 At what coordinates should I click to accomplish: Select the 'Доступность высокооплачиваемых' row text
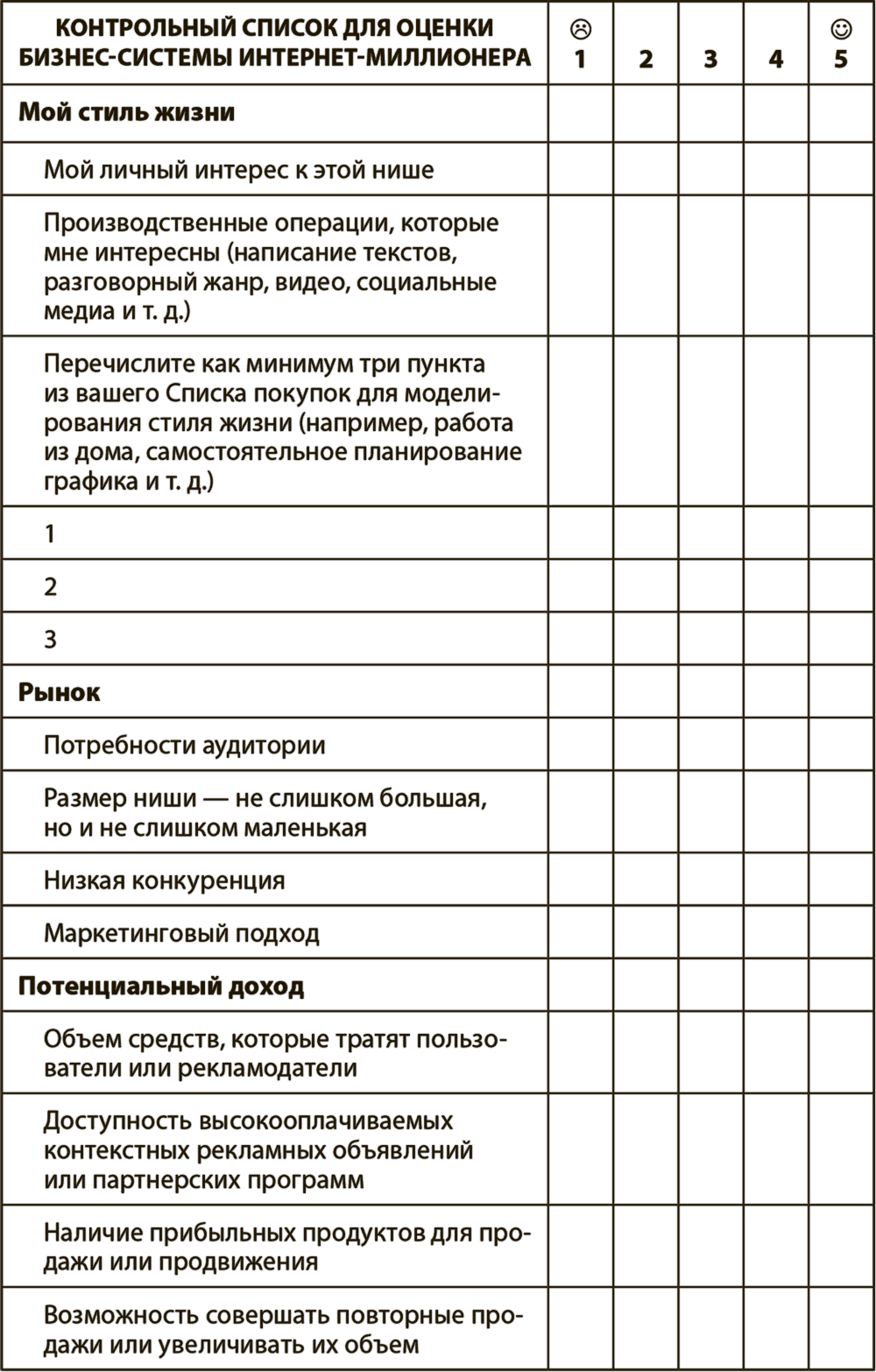259,1150
